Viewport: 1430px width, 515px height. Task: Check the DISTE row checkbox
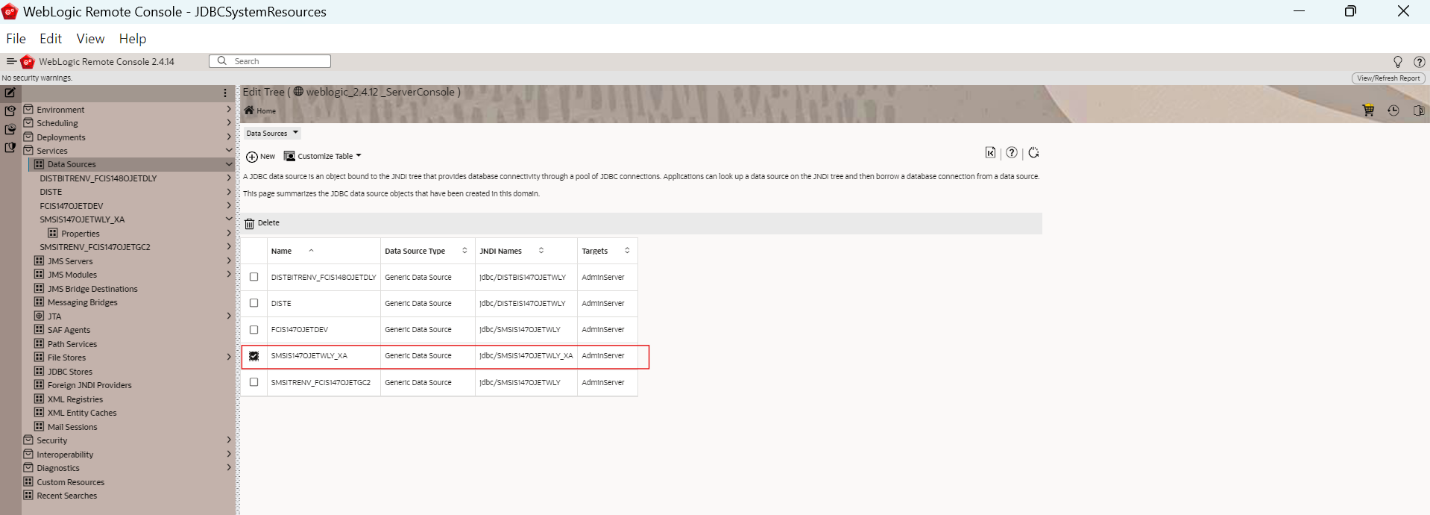pyautogui.click(x=254, y=303)
